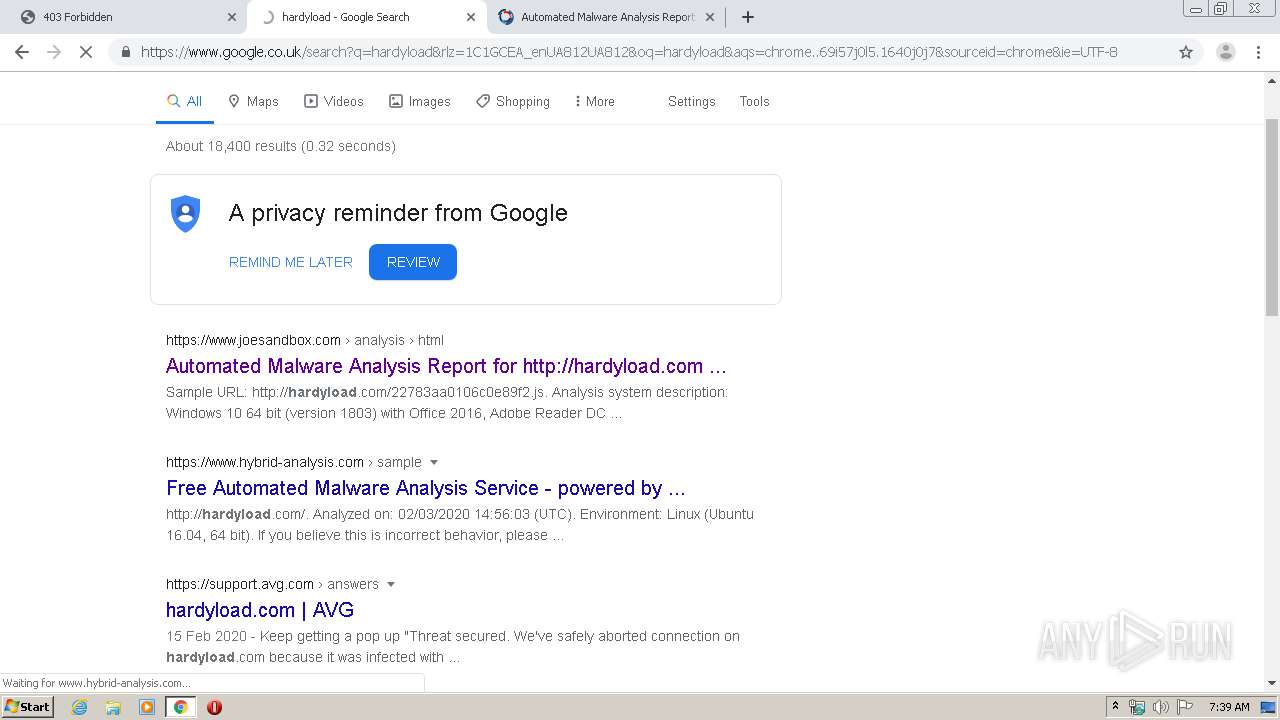The width and height of the screenshot is (1280, 720).
Task: Select the All search results tab
Action: click(x=185, y=101)
